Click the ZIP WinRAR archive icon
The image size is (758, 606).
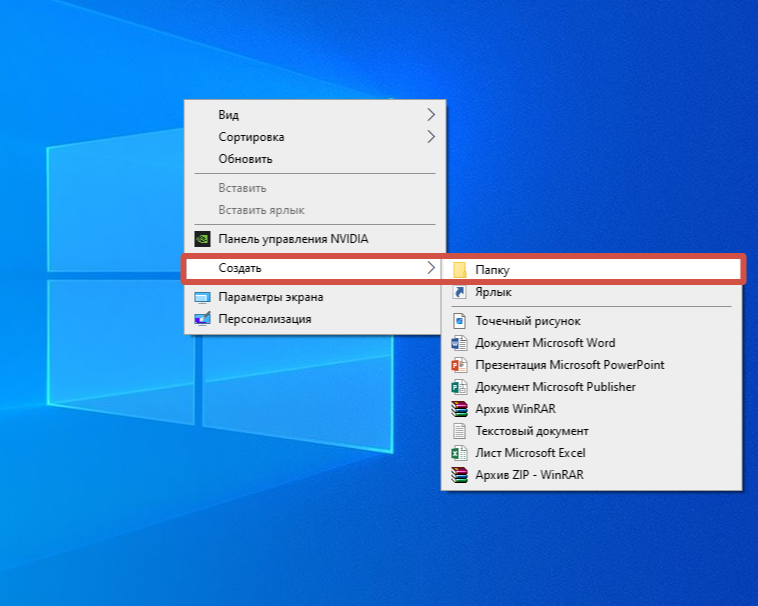459,475
